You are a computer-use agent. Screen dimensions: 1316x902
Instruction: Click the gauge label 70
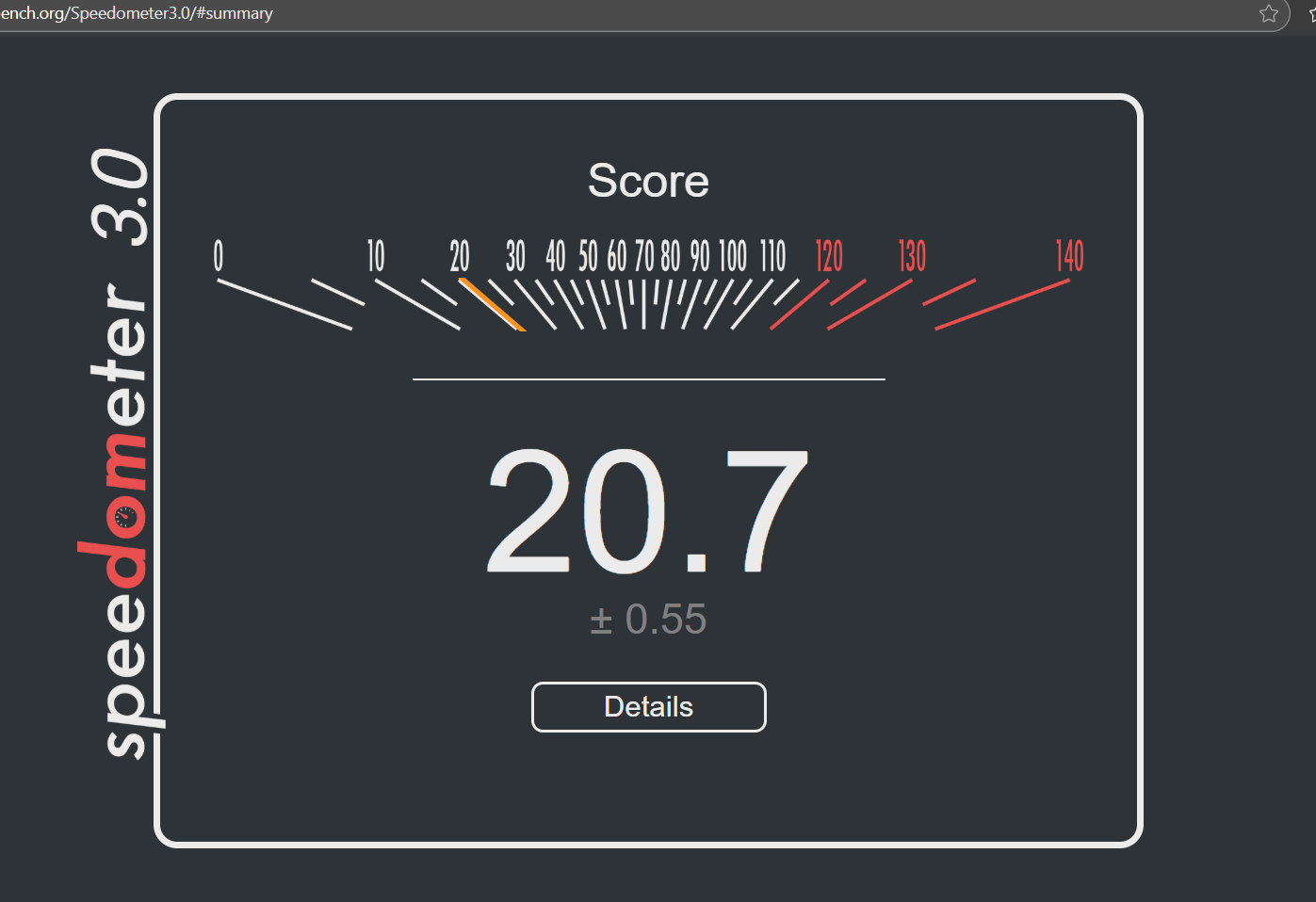(x=644, y=256)
